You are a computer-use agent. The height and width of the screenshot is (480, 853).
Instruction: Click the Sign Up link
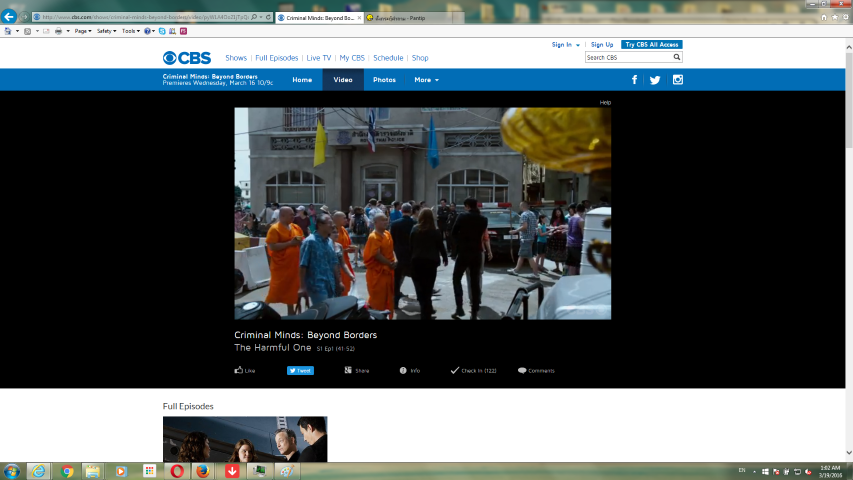coord(602,45)
